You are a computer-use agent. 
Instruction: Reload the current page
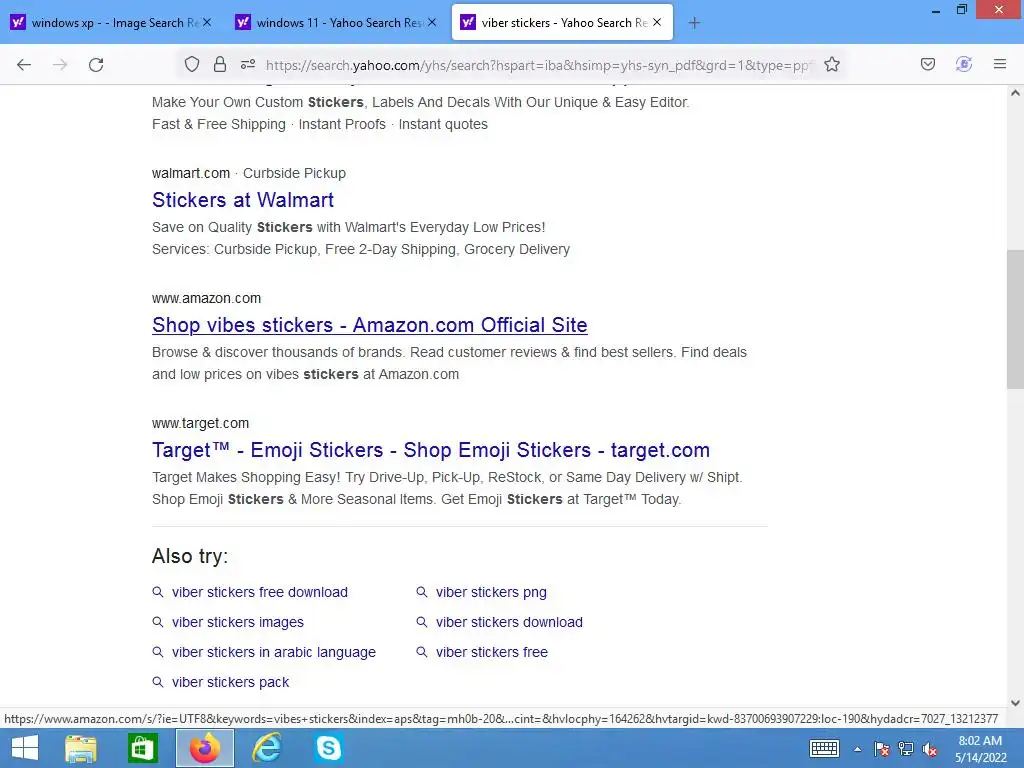coord(96,65)
